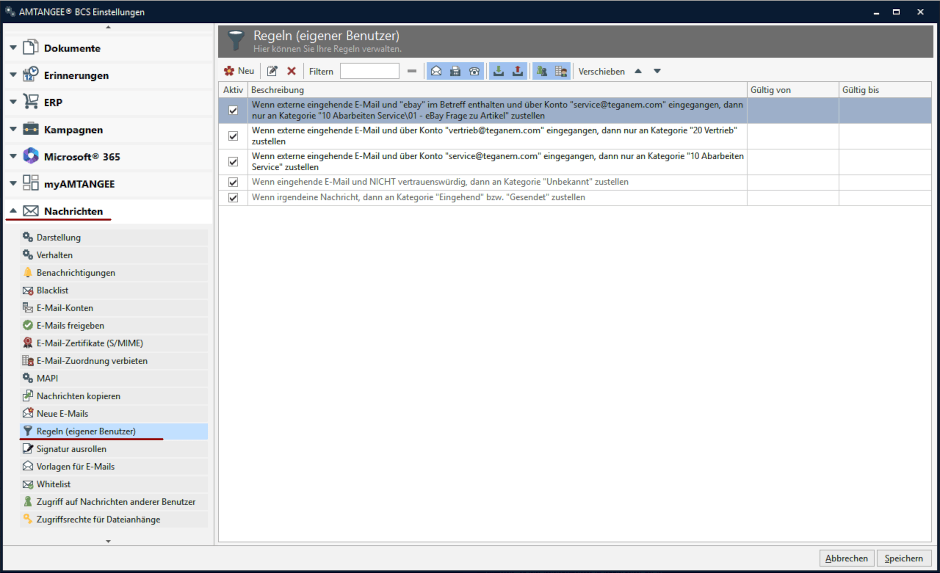Uncheck the ebay rule Aktiv checkbox
The width and height of the screenshot is (940, 573).
click(233, 110)
